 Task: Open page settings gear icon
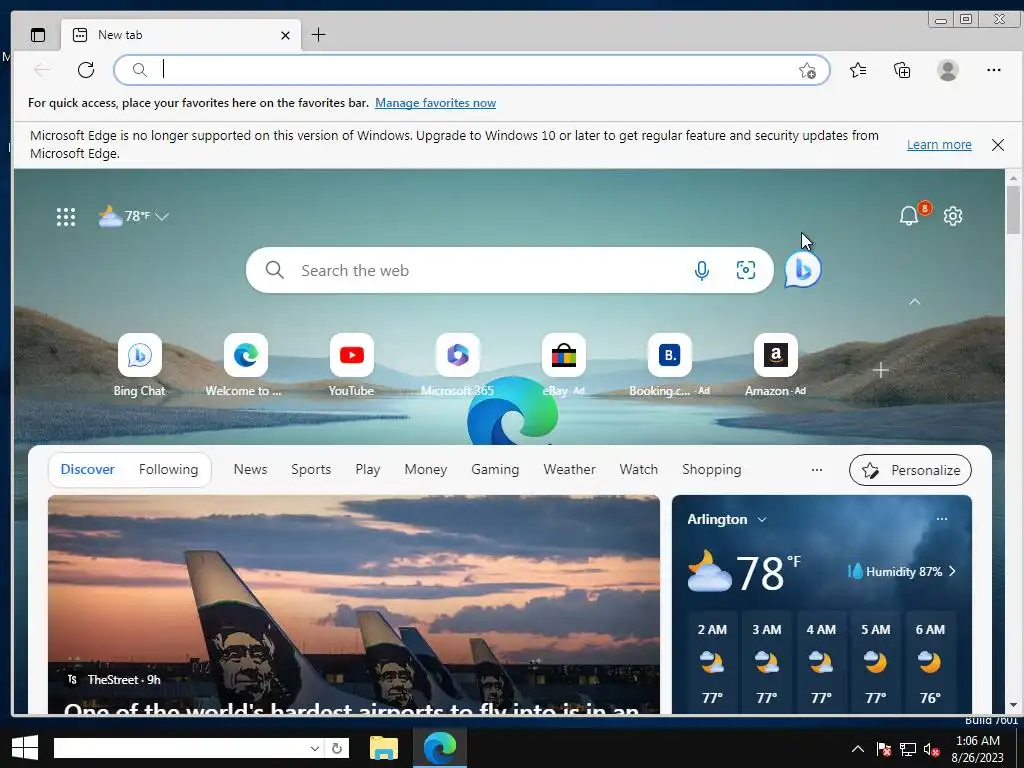(953, 216)
